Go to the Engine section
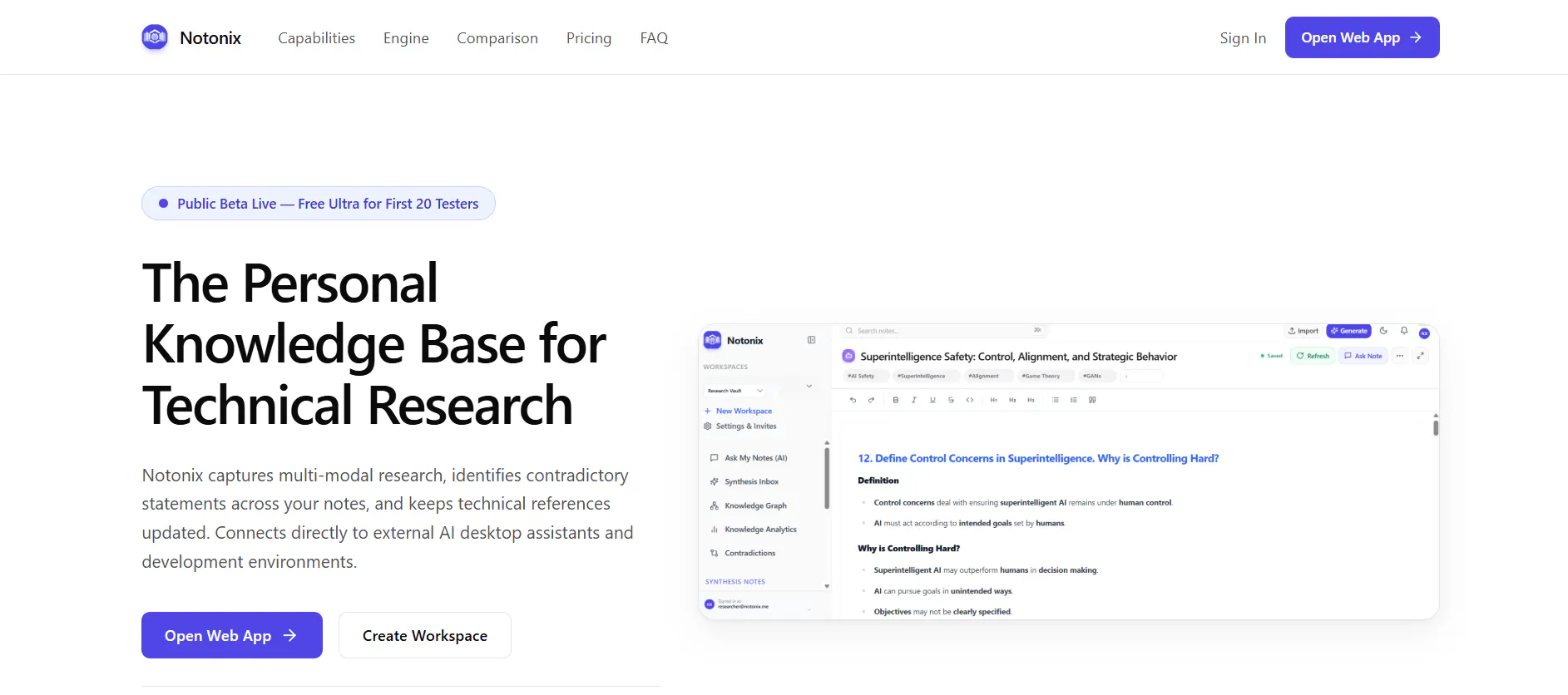Image resolution: width=1568 pixels, height=695 pixels. pyautogui.click(x=406, y=38)
